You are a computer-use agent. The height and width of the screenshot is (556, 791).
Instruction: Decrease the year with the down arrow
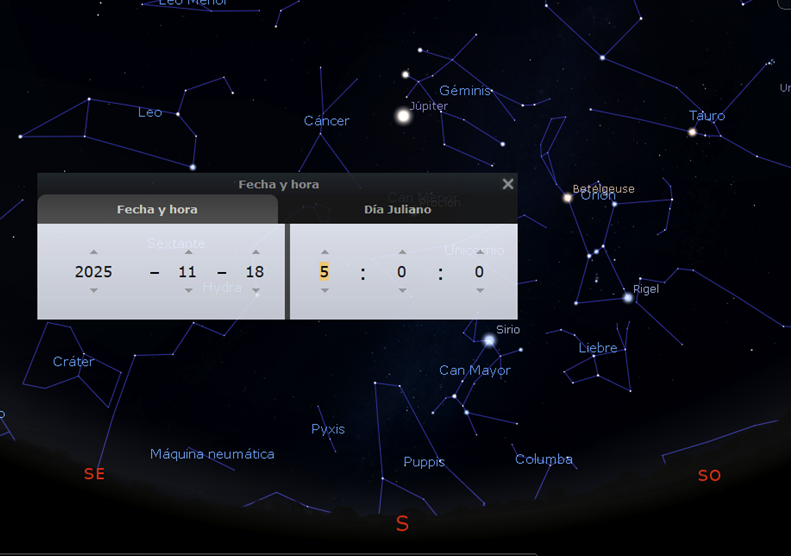(x=93, y=291)
